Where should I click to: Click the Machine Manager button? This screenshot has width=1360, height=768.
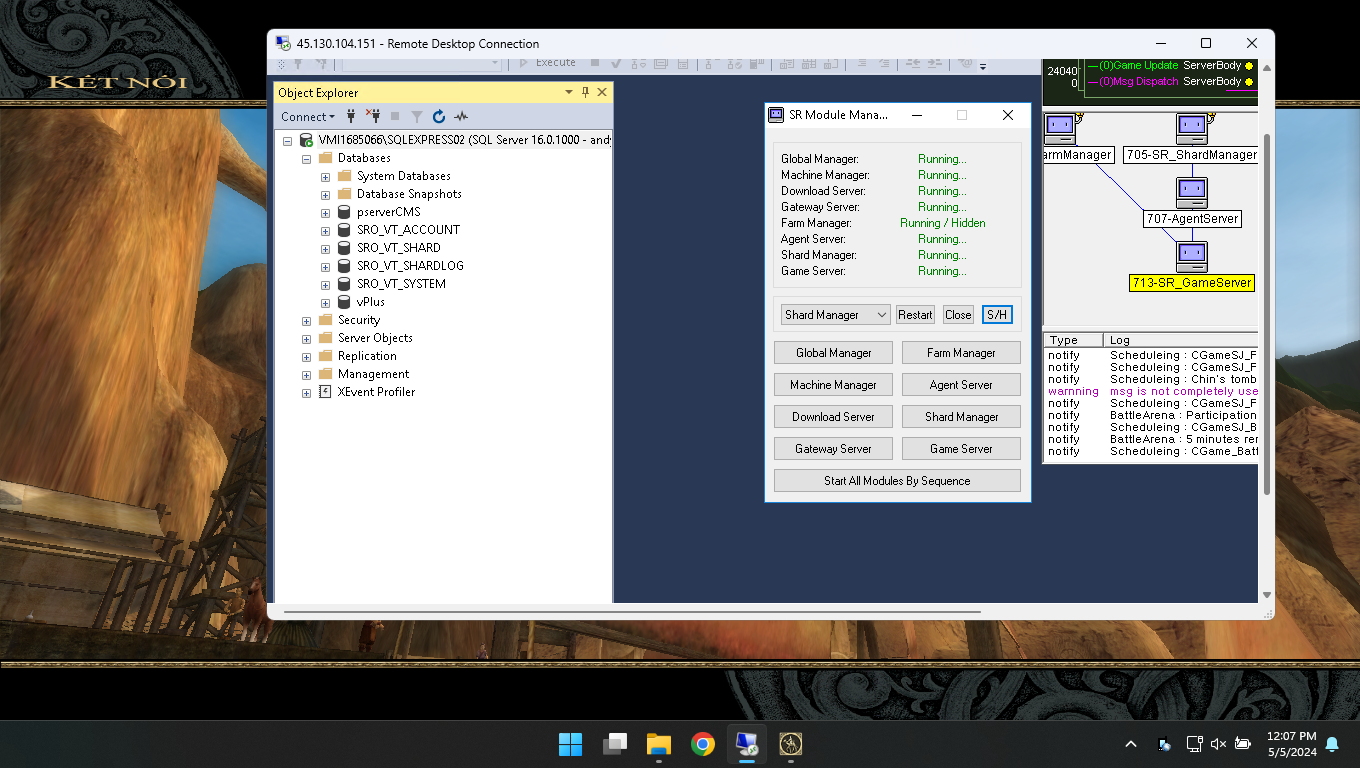tap(834, 385)
